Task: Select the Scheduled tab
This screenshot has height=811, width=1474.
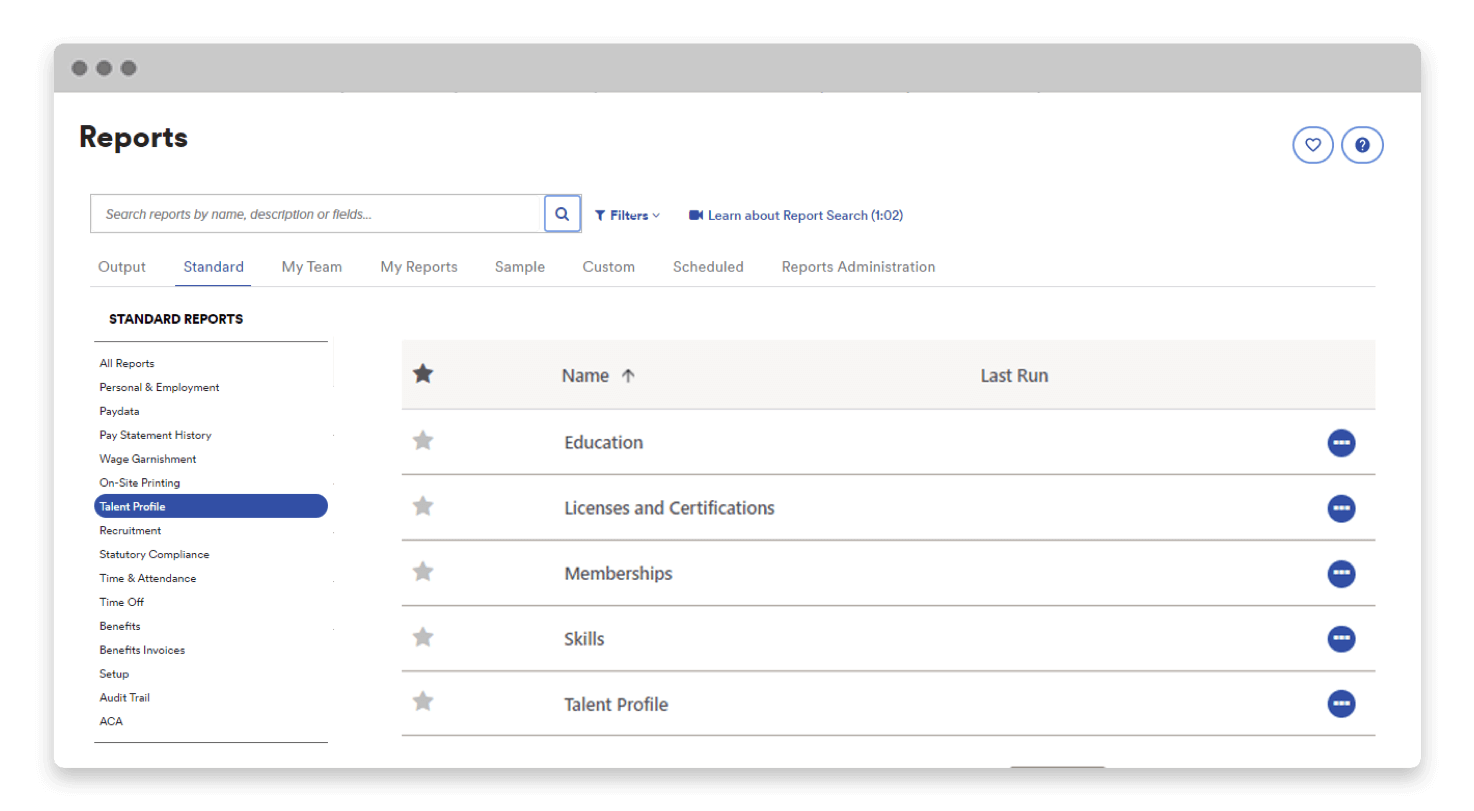Action: click(708, 267)
